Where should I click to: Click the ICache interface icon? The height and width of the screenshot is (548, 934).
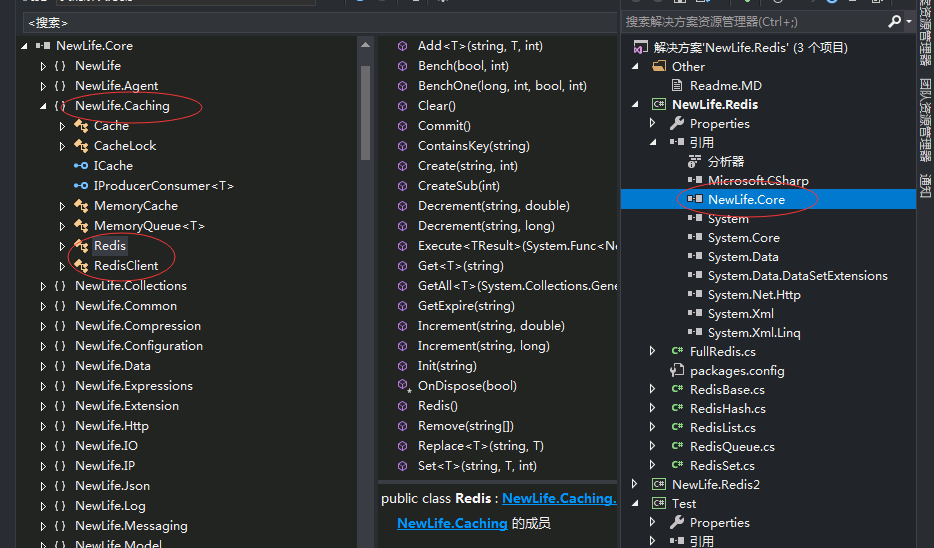point(81,166)
